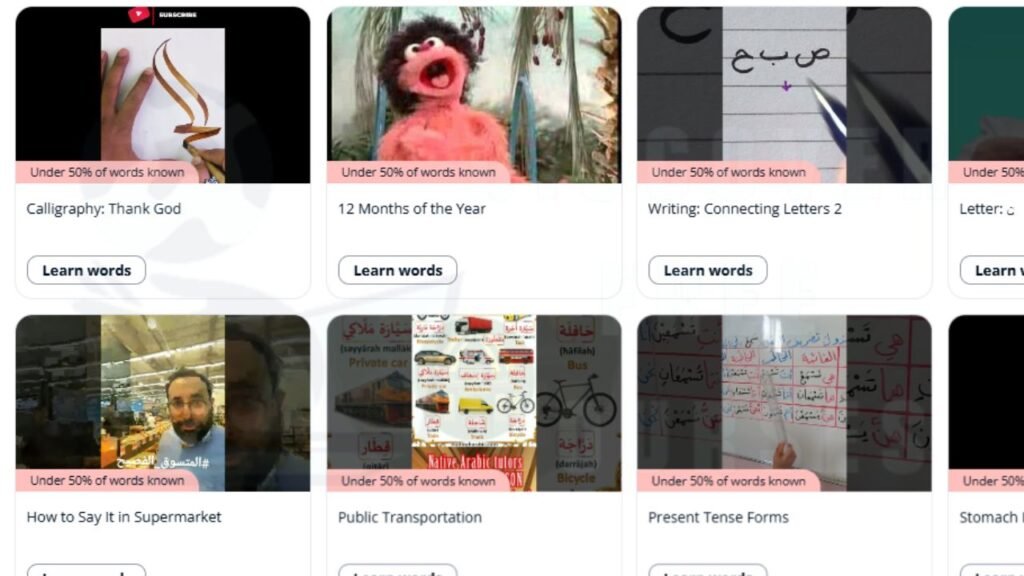The height and width of the screenshot is (576, 1024).
Task: Click Learn words on the Letter card
Action: (x=992, y=270)
